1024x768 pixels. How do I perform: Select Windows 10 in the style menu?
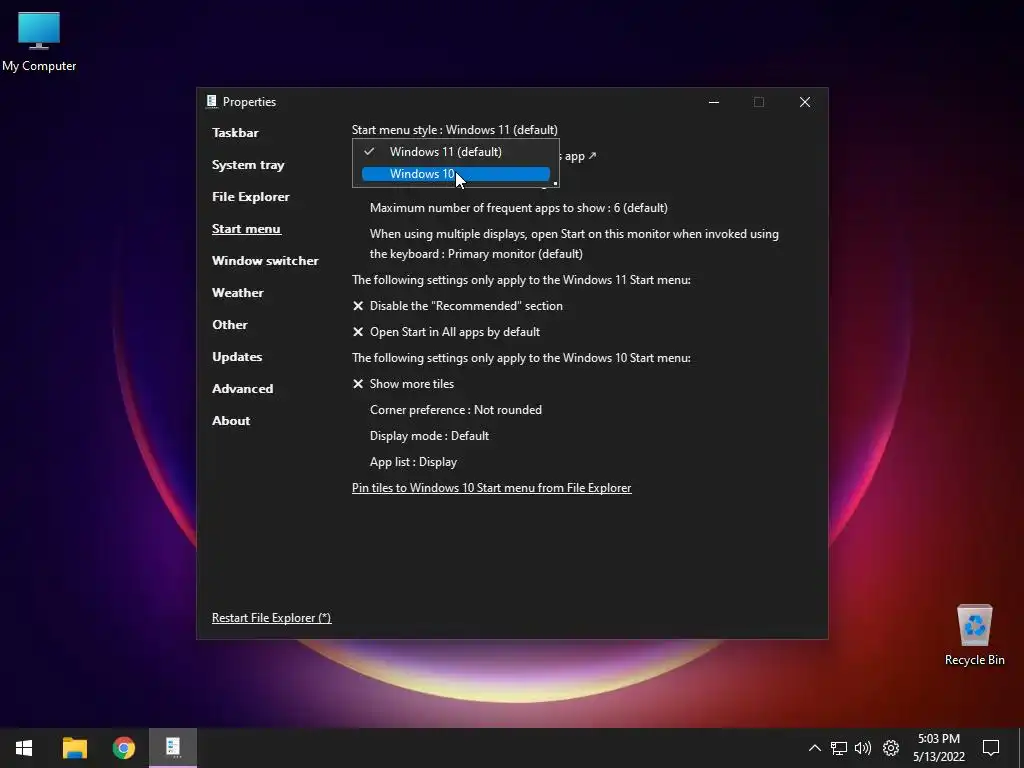[x=456, y=174]
